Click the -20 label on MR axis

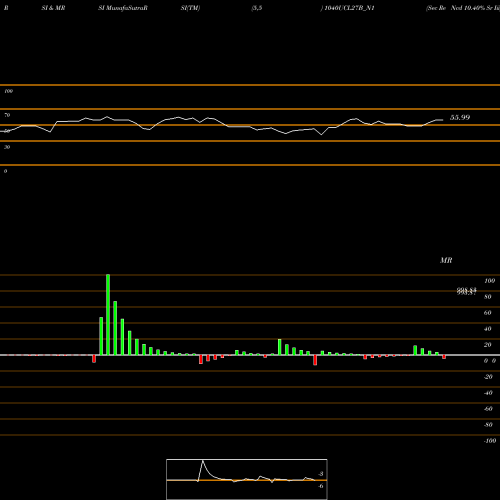488,377
